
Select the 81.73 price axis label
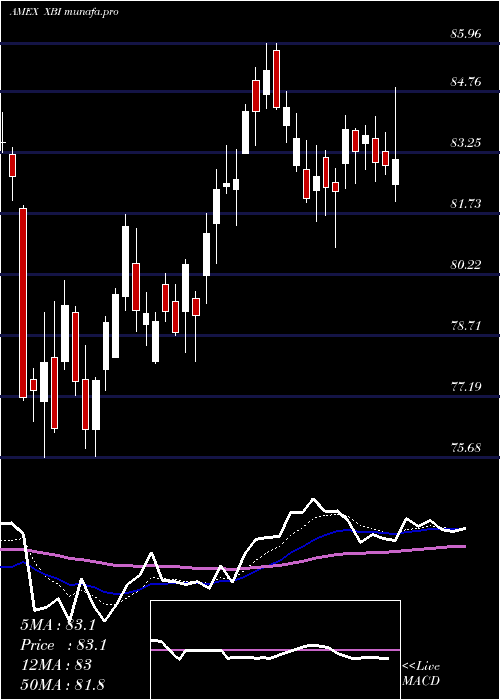tap(466, 204)
